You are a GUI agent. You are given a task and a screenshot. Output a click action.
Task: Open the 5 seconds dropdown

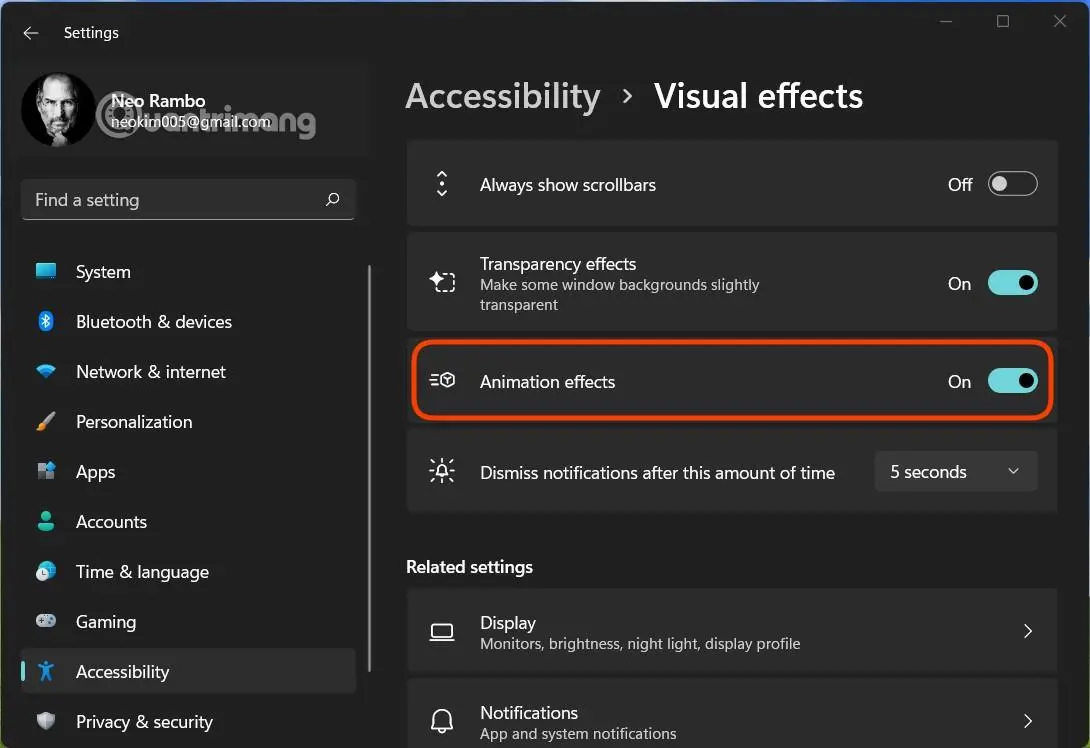click(956, 471)
